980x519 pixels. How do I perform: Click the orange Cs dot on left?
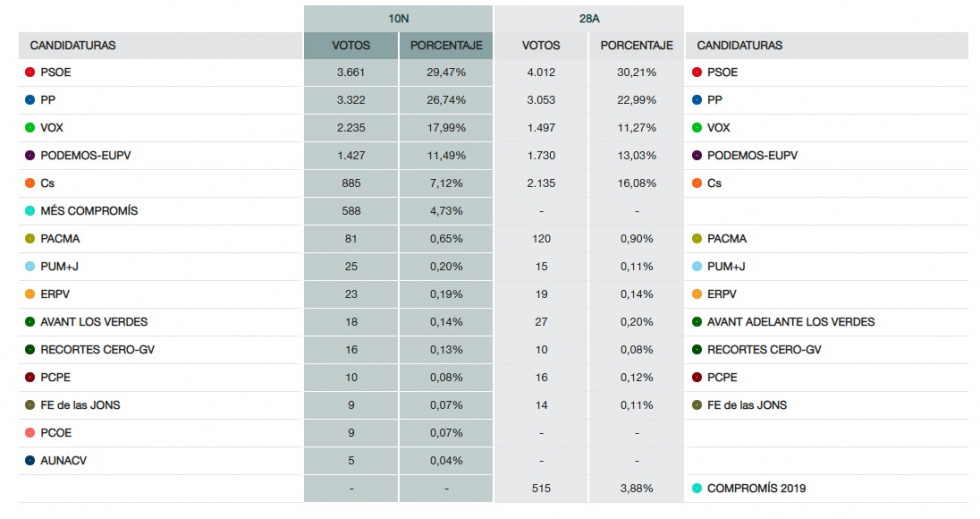click(30, 184)
